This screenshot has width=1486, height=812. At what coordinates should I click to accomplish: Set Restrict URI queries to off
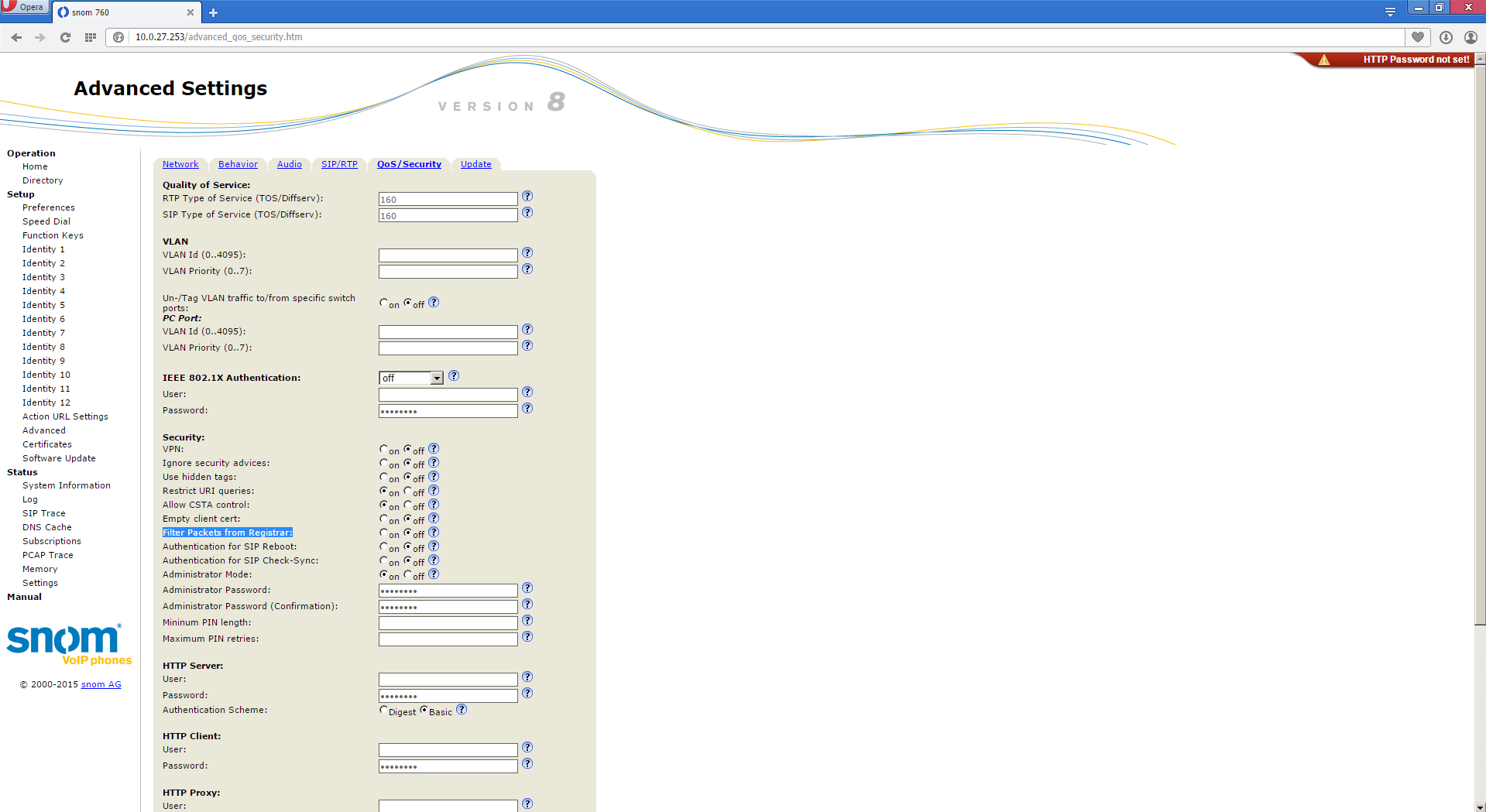pos(408,491)
